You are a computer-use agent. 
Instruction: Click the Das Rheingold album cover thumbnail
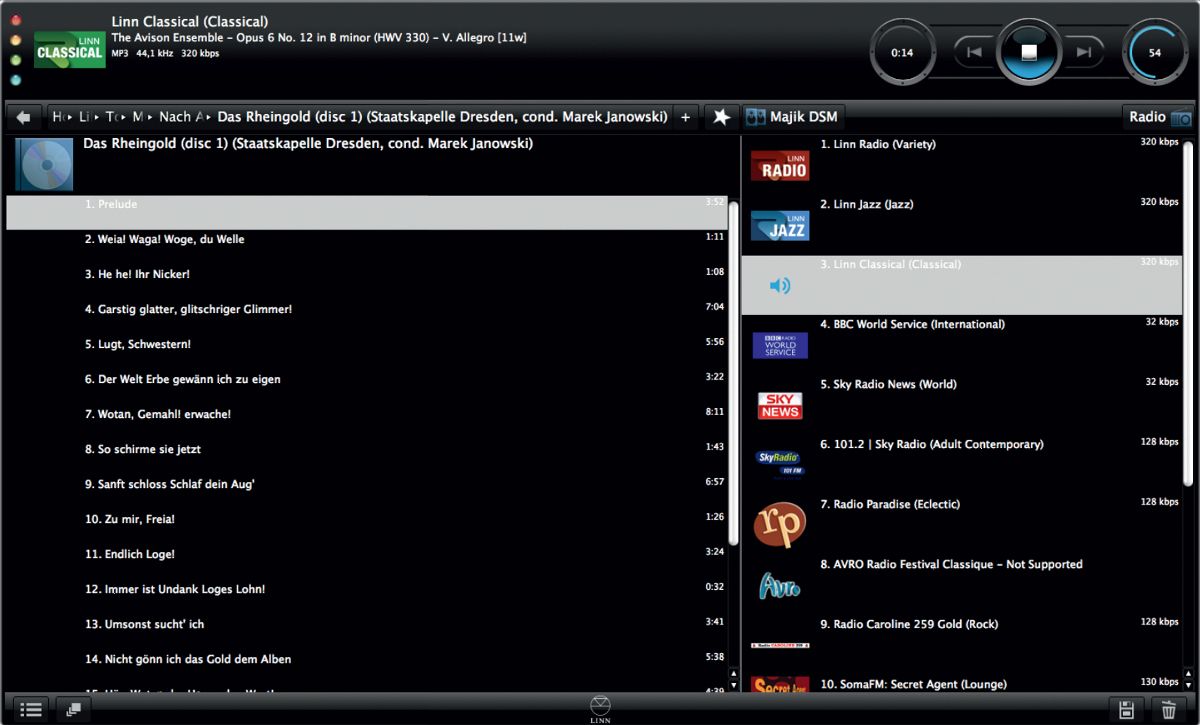pyautogui.click(x=44, y=164)
